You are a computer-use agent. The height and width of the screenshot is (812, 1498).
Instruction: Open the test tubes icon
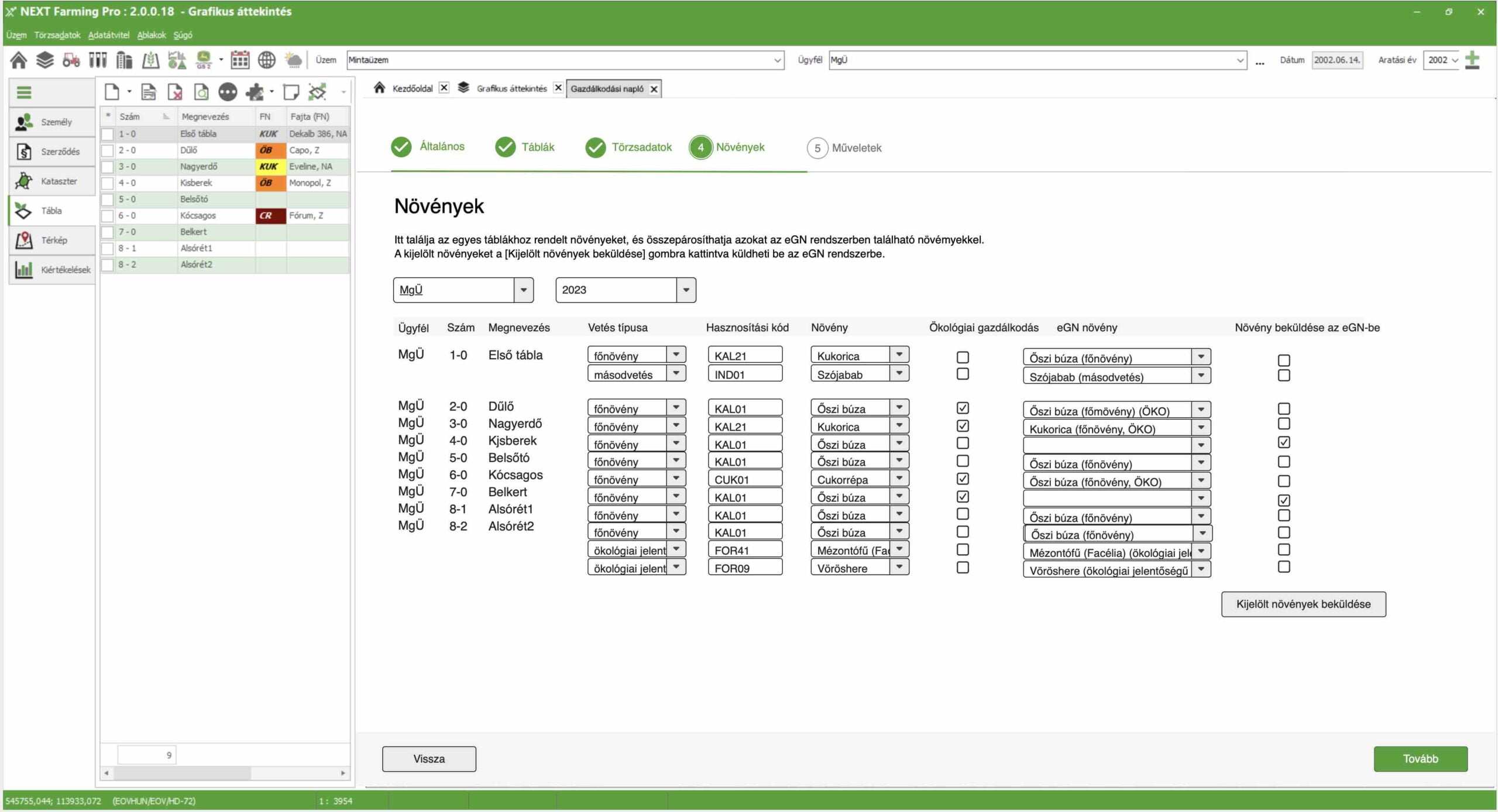(x=98, y=60)
